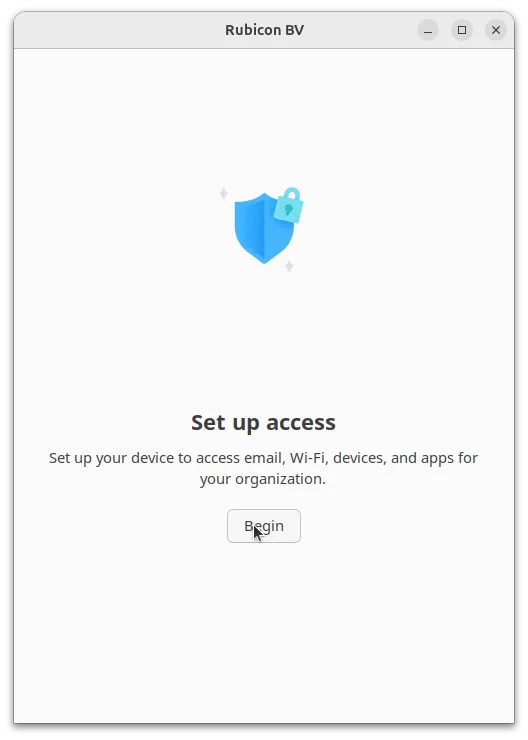Click the word Wi-Fi in the description
This screenshot has height=740, width=528.
click(x=309, y=458)
